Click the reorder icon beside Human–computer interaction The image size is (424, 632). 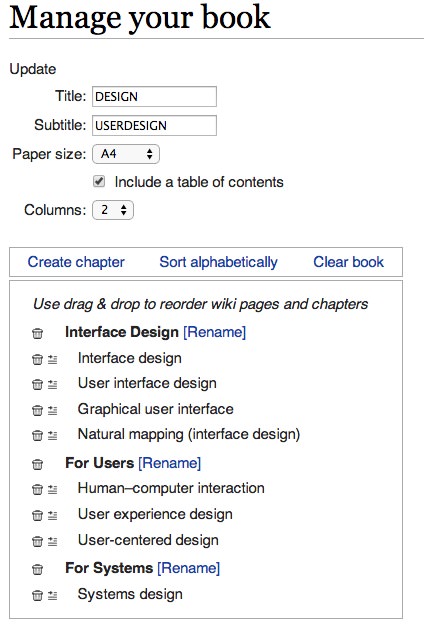pos(52,489)
